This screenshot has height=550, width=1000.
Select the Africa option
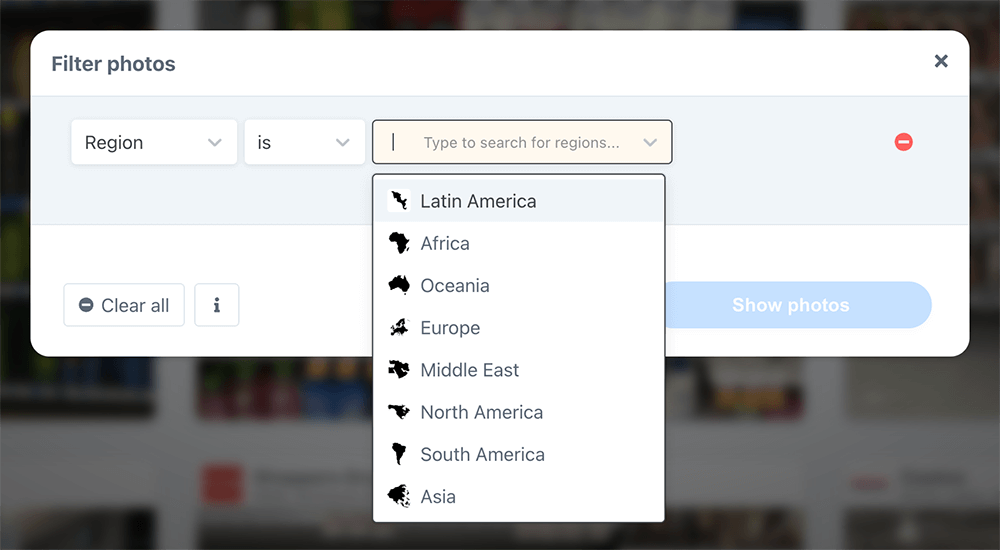coord(518,243)
